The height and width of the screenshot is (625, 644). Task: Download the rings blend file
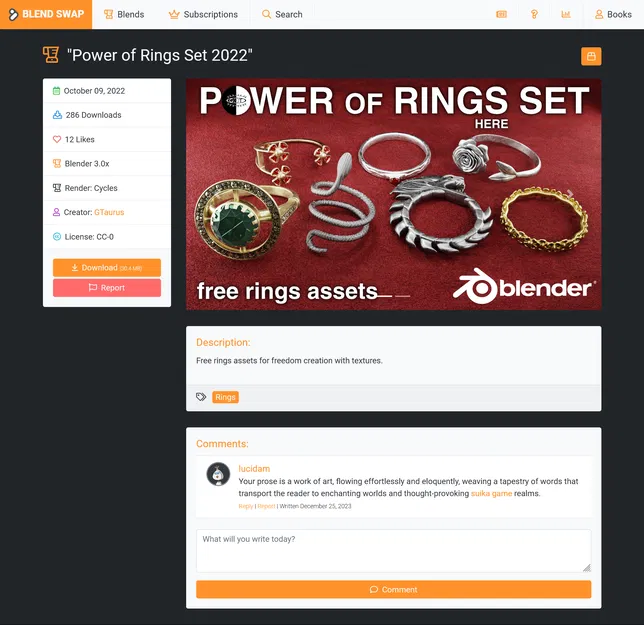coord(107,268)
